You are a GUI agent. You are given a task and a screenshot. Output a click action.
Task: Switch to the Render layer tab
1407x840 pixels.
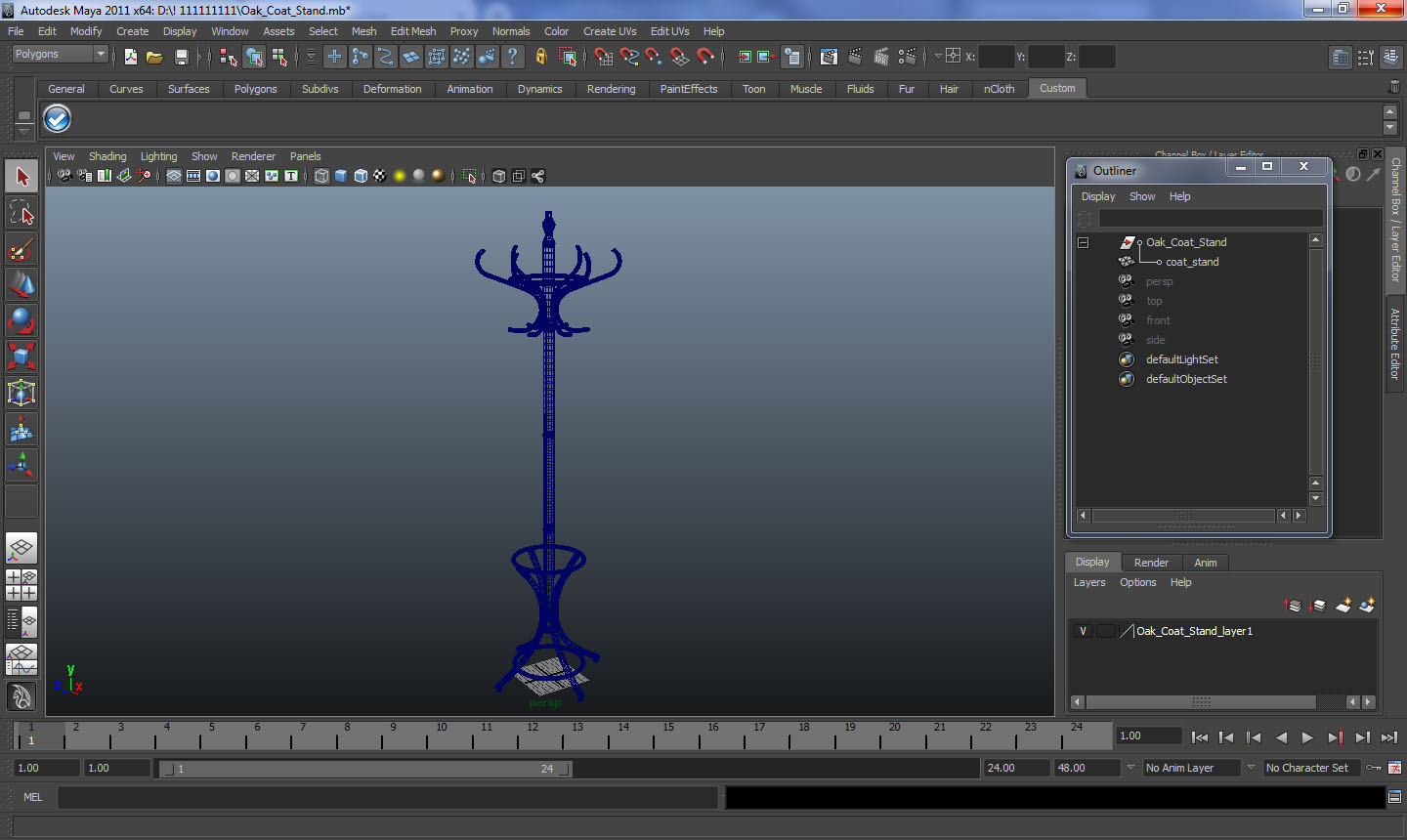[x=1151, y=563]
